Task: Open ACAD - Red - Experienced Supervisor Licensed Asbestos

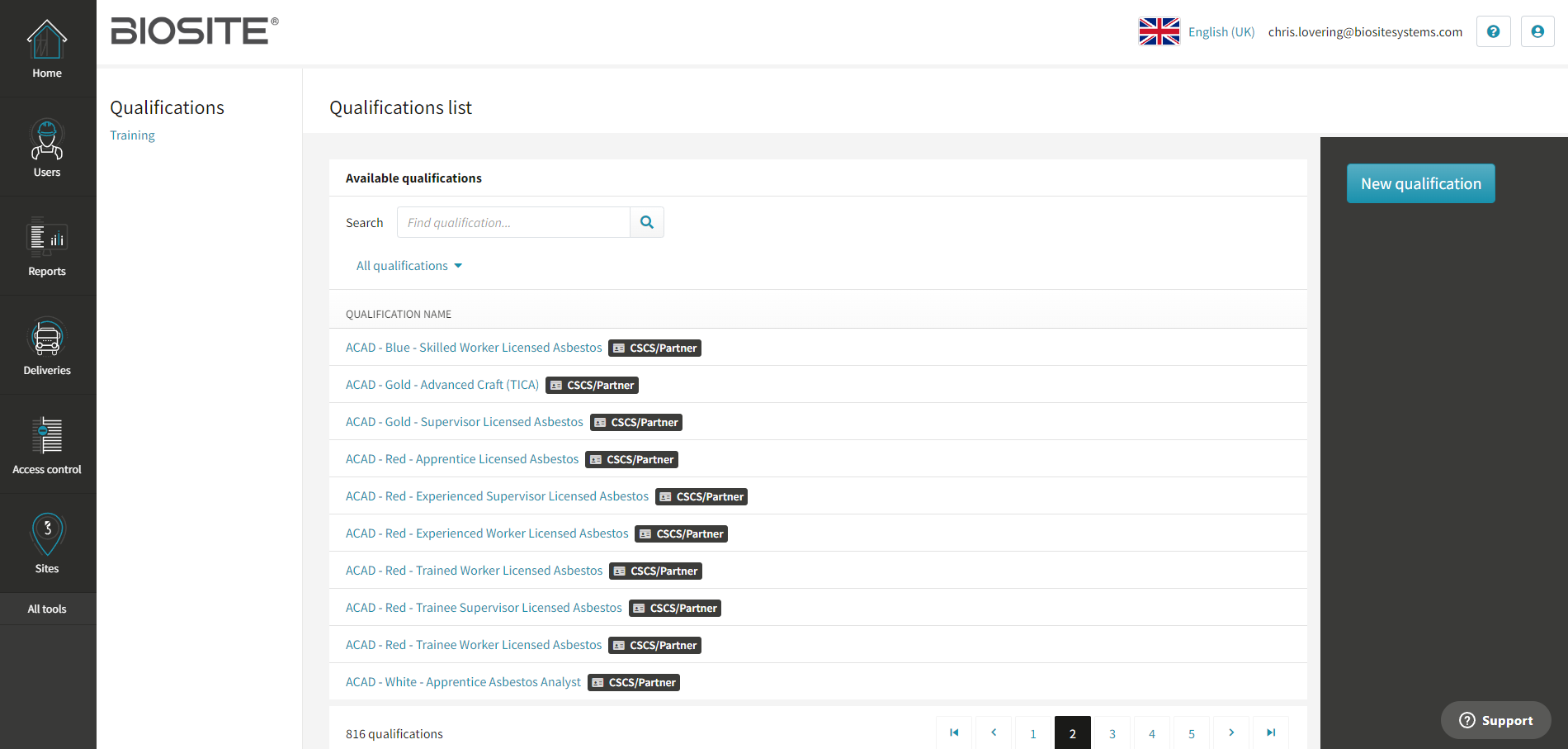Action: [497, 496]
